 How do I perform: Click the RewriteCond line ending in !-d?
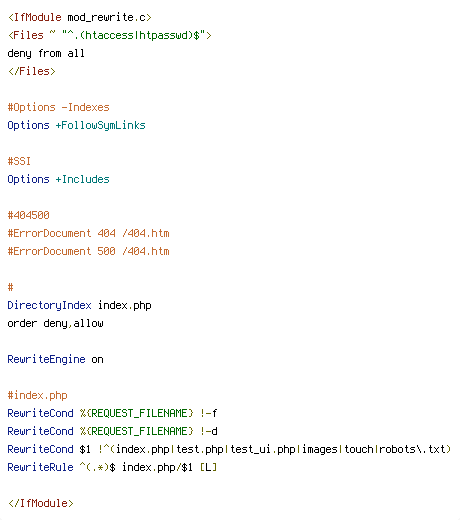(112, 431)
